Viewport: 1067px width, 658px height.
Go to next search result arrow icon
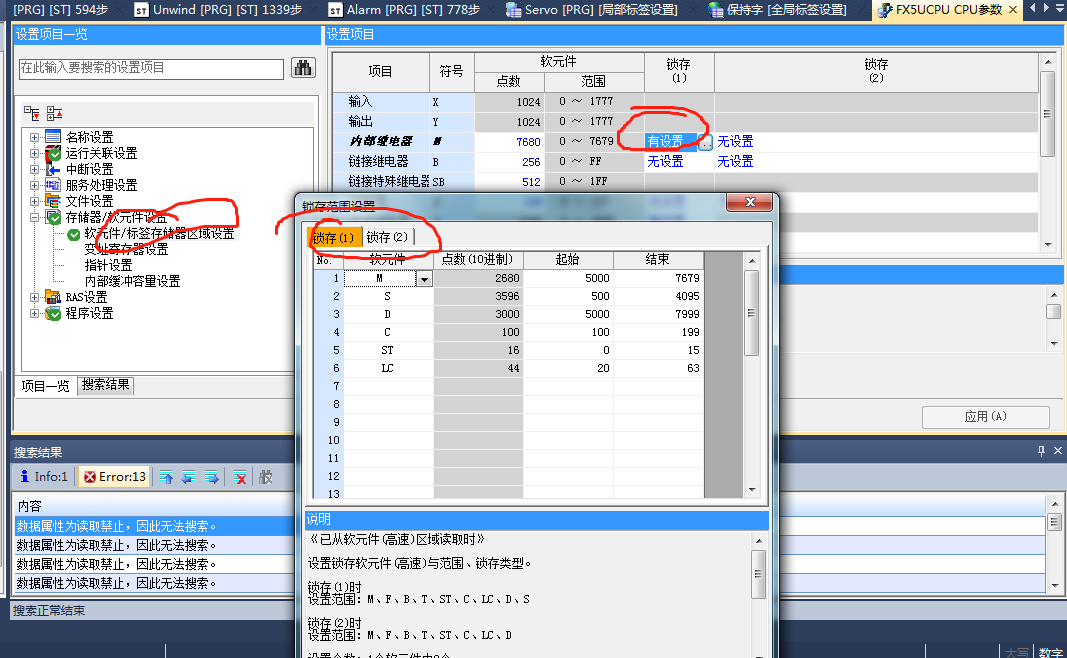[211, 477]
